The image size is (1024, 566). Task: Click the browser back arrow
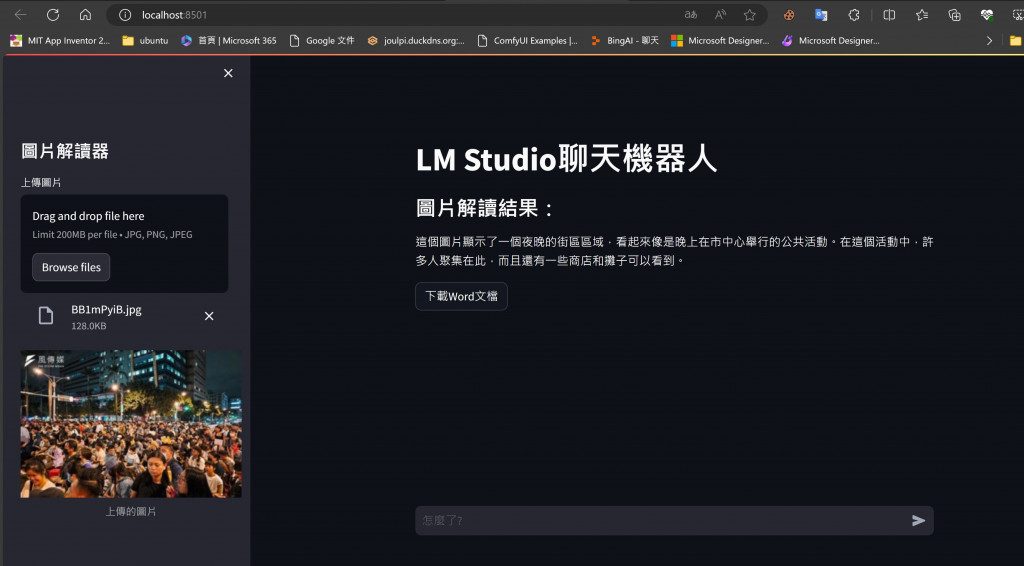[x=20, y=14]
